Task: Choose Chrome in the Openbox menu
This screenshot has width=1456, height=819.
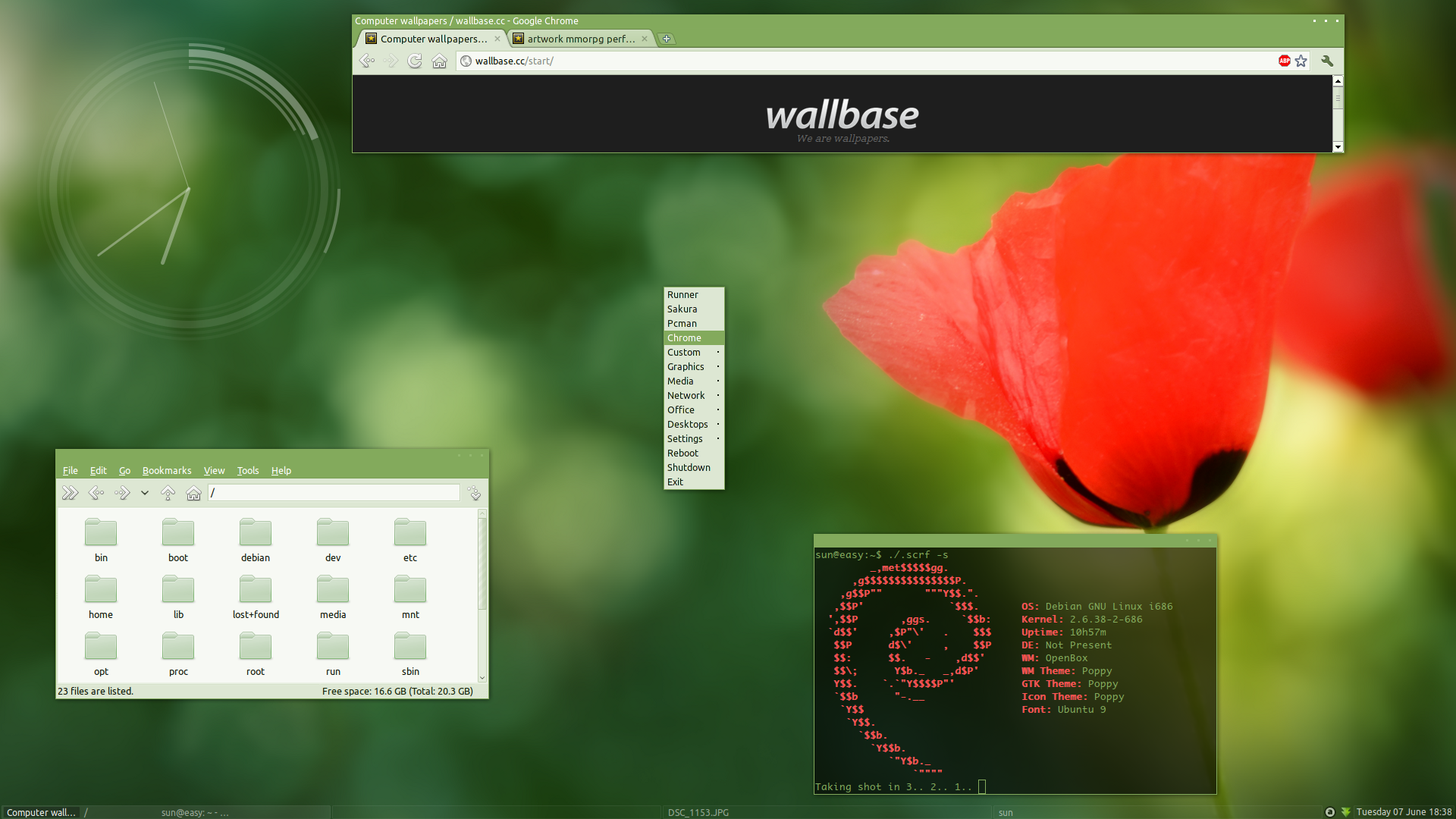Action: click(x=694, y=337)
